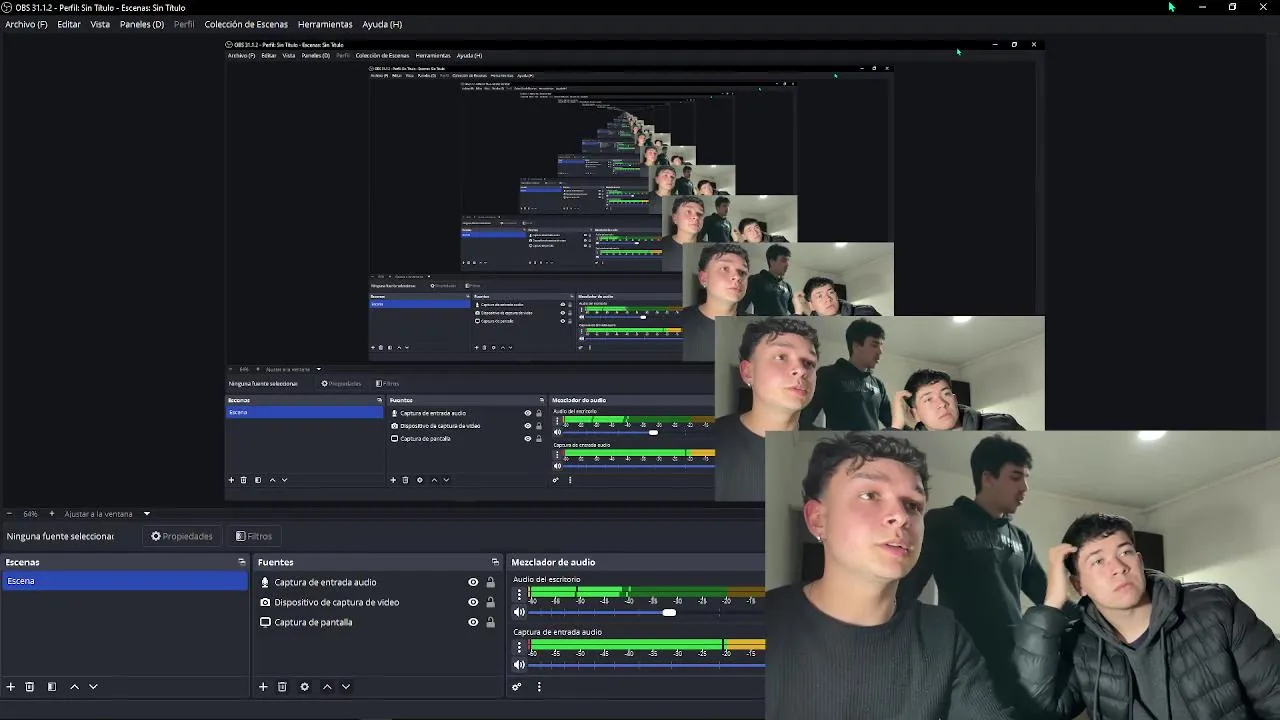Open advanced audio properties gears icon
1280x720 pixels.
pos(517,687)
